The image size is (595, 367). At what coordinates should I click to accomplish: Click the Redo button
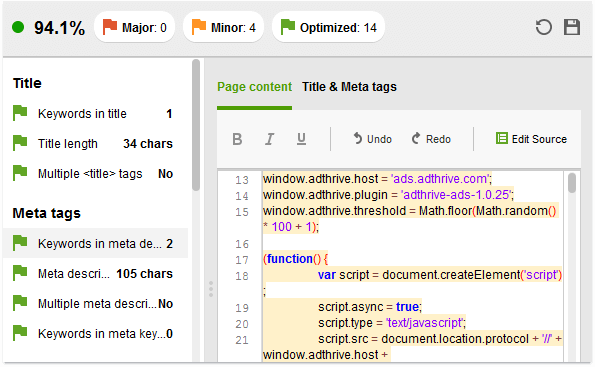(x=431, y=139)
